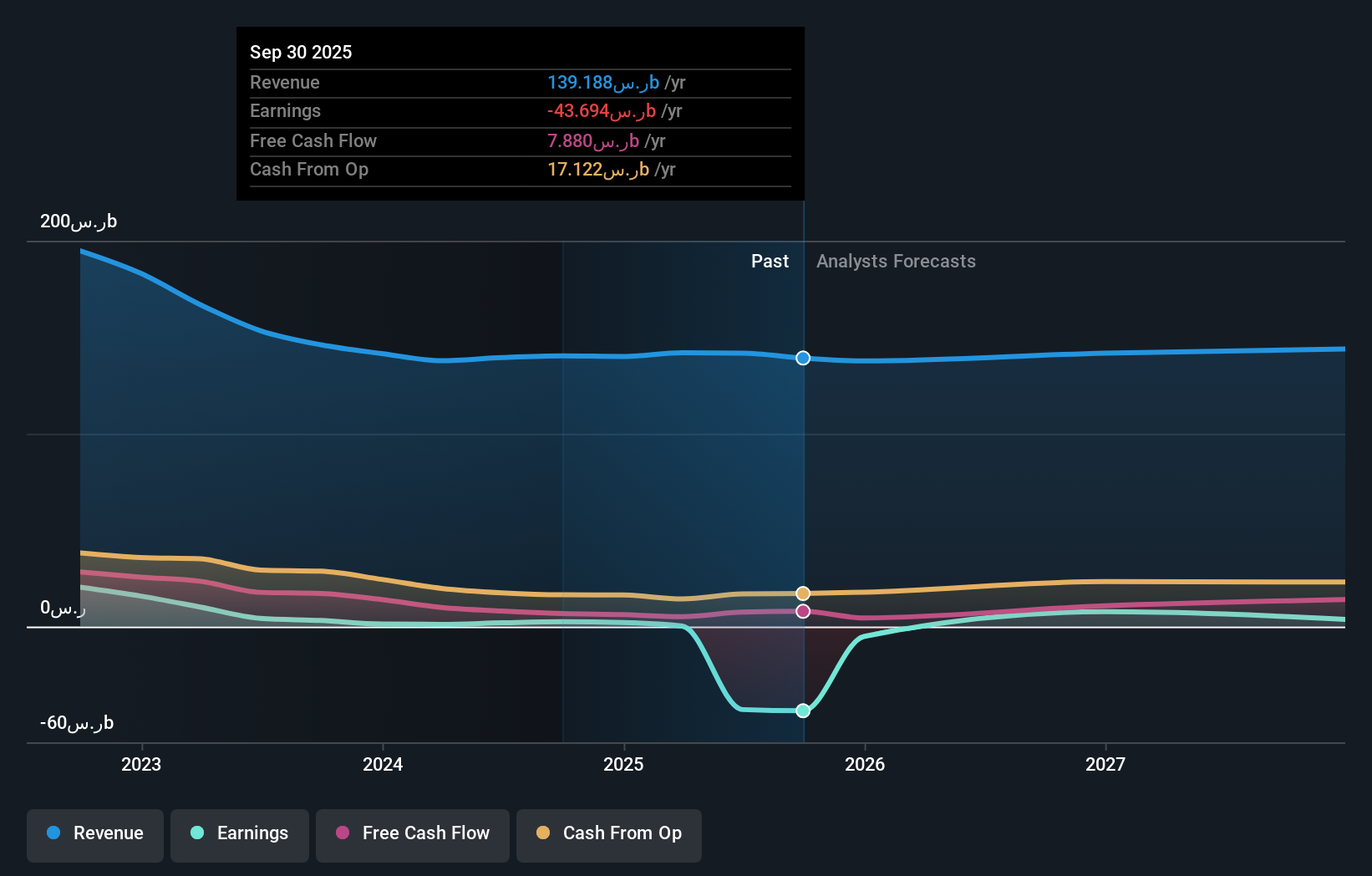Select the Revenue marker on the chart line
This screenshot has height=876, width=1372.
tap(803, 358)
